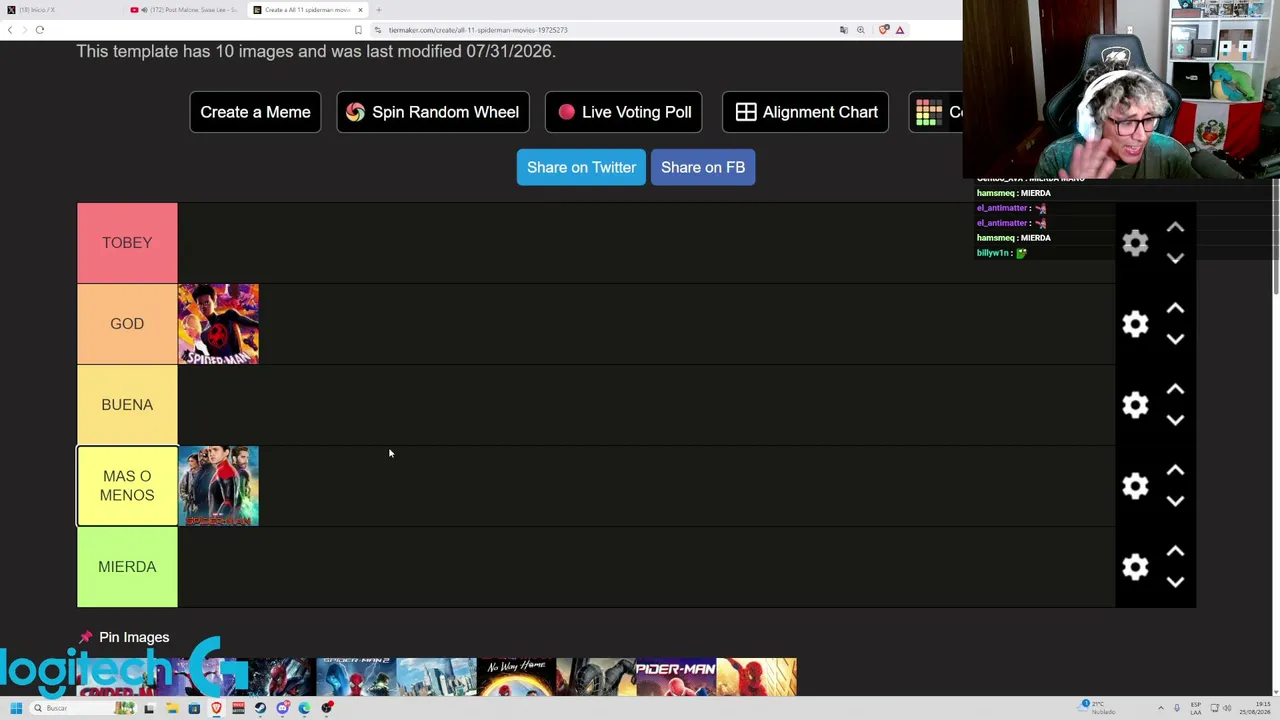Switch to the Post Malone YouTube tab
The width and height of the screenshot is (1280, 720).
(x=185, y=10)
